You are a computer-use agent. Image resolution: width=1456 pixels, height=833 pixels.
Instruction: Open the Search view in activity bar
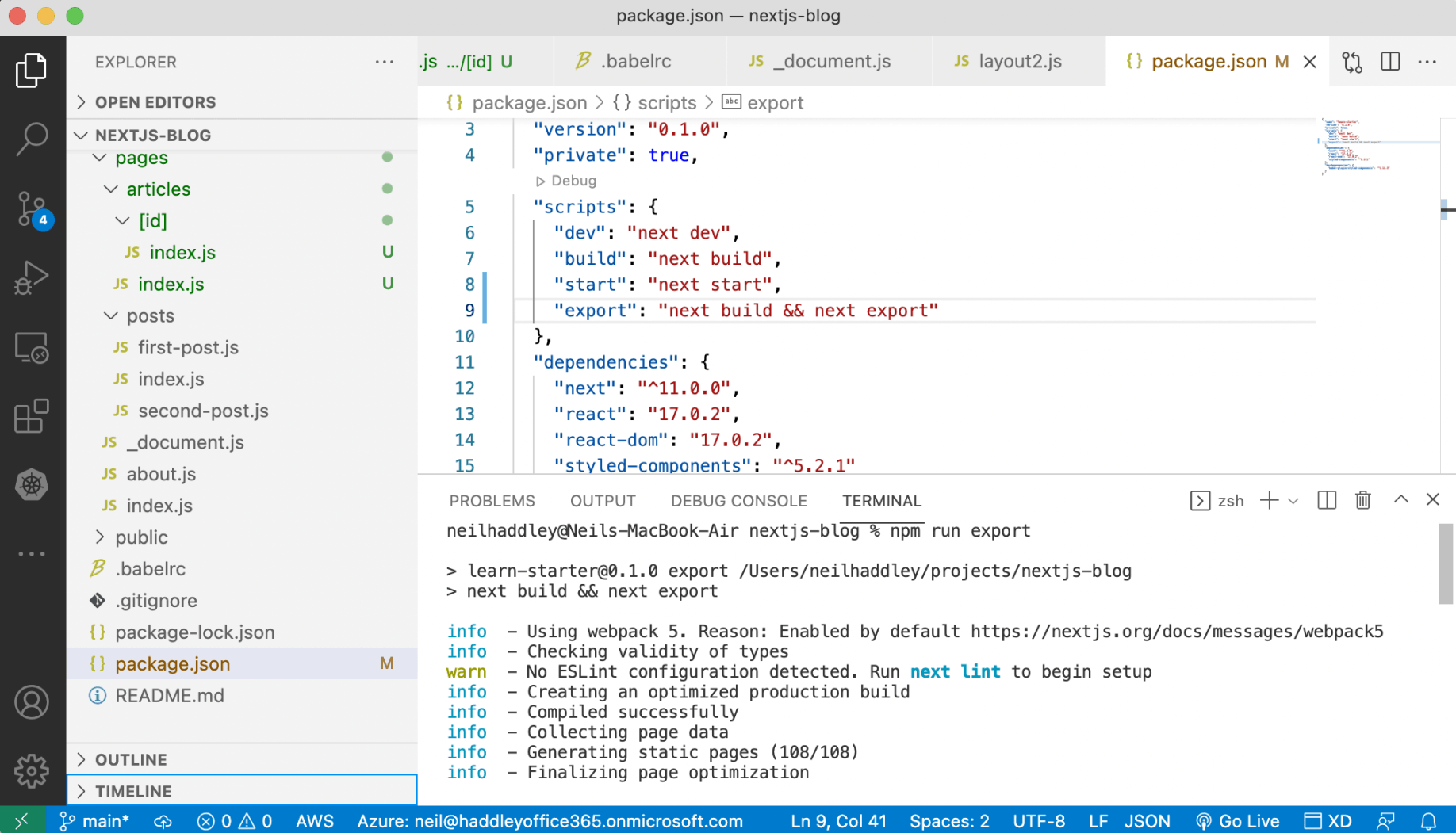tap(32, 139)
